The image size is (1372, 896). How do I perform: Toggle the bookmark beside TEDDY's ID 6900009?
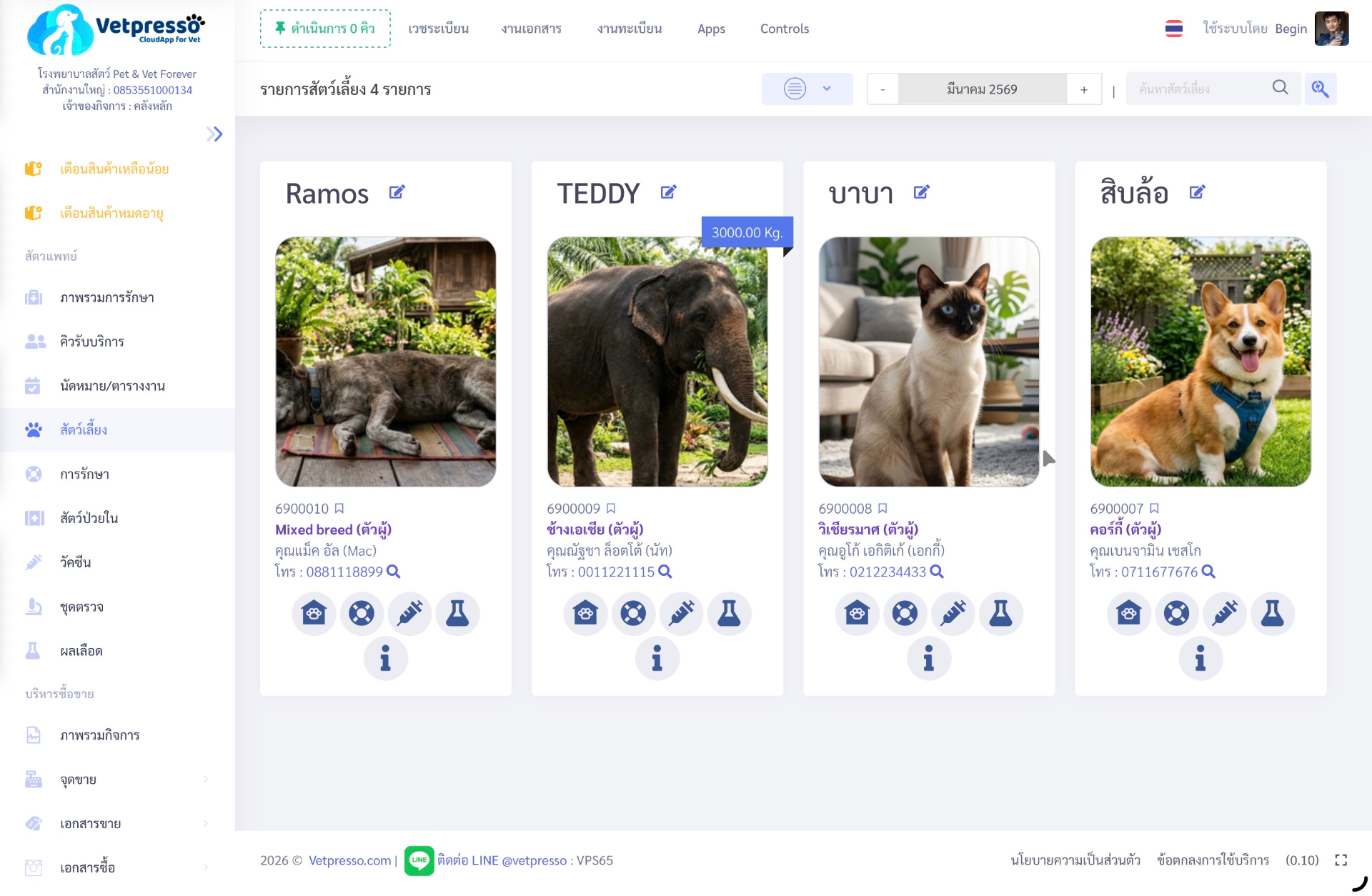pos(611,508)
